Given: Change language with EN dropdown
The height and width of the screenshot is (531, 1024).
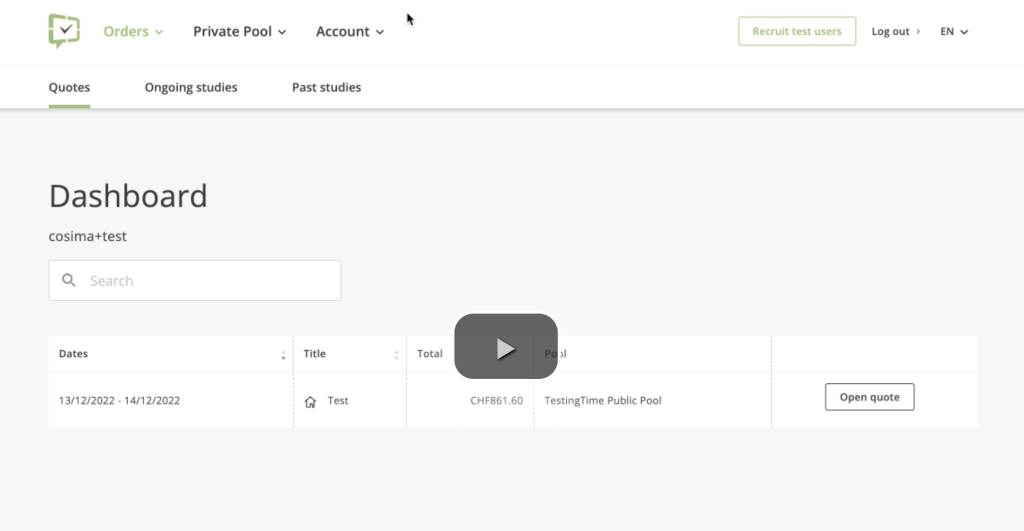Looking at the screenshot, I should coord(954,31).
